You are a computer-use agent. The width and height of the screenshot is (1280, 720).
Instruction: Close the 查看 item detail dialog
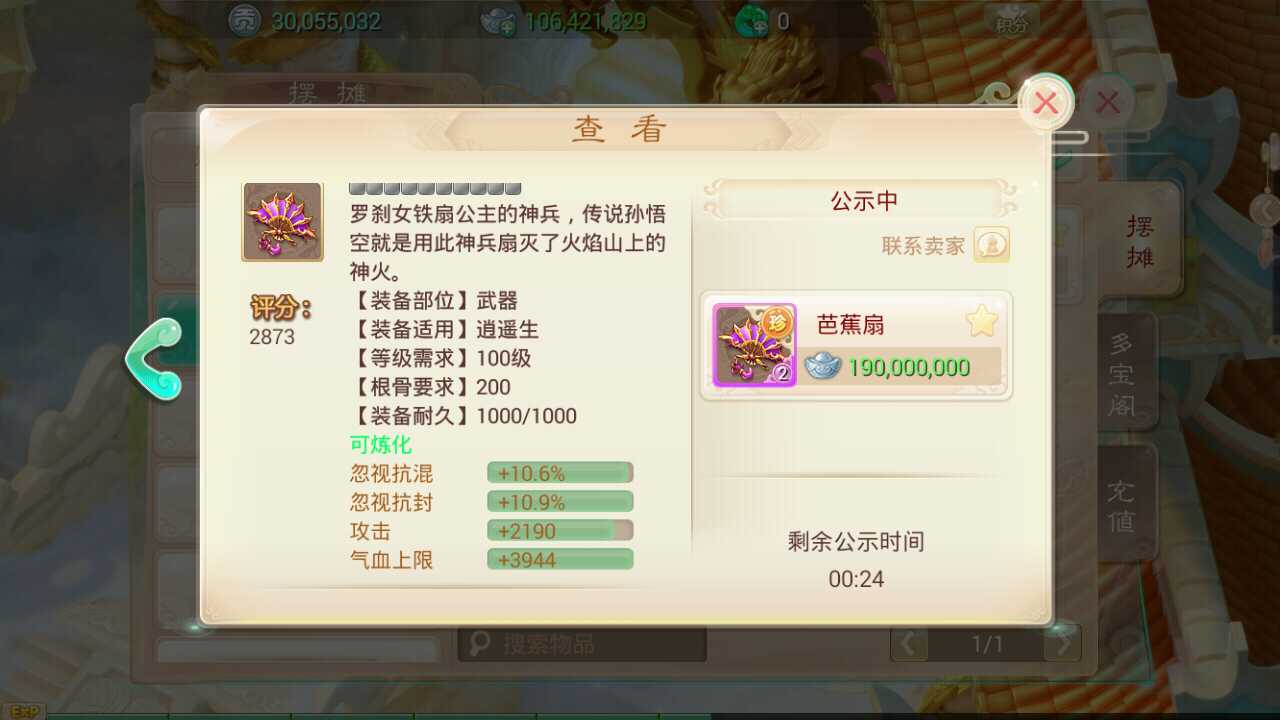(x=1046, y=102)
